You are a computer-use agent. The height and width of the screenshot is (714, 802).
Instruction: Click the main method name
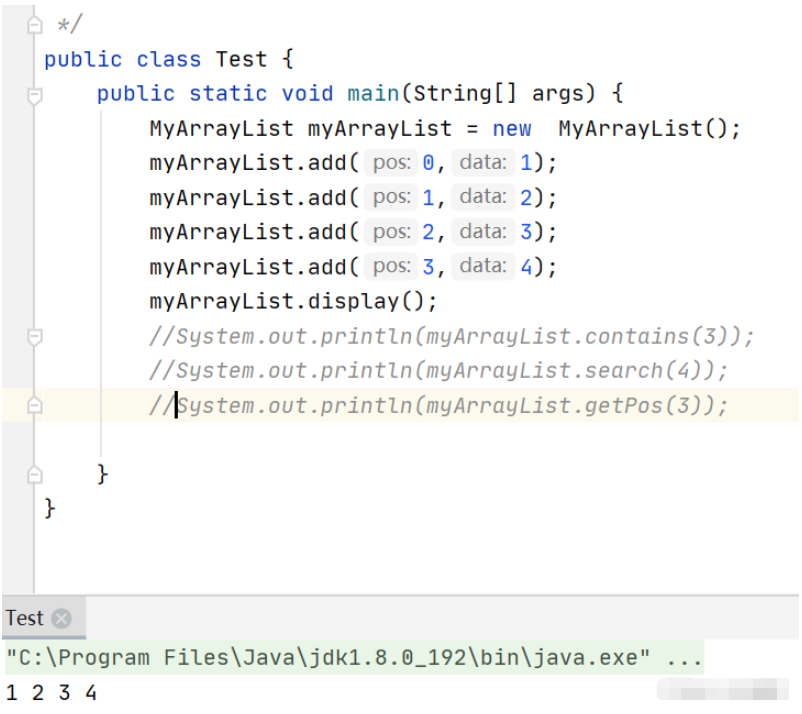(373, 94)
